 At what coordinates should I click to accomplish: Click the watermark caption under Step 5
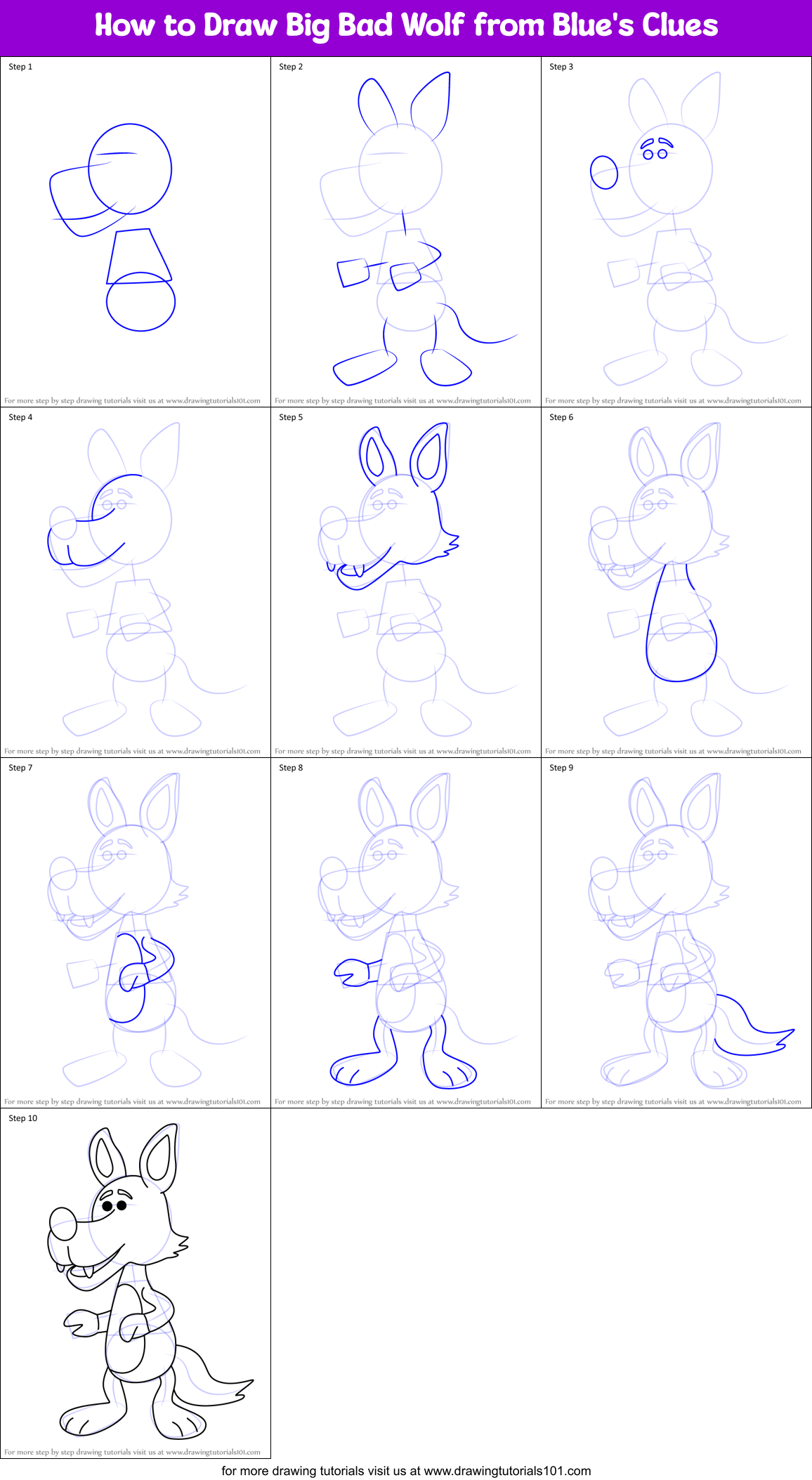402,752
